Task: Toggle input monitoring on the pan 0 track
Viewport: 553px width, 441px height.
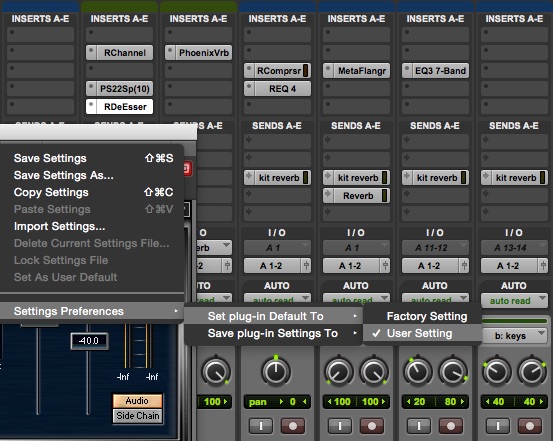Action: click(x=261, y=426)
